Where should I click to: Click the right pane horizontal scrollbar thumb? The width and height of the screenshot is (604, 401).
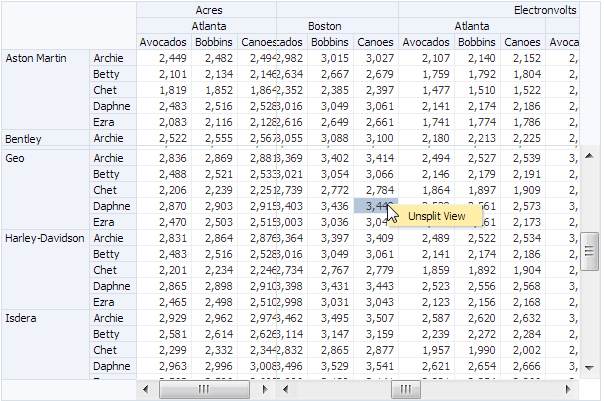406,389
